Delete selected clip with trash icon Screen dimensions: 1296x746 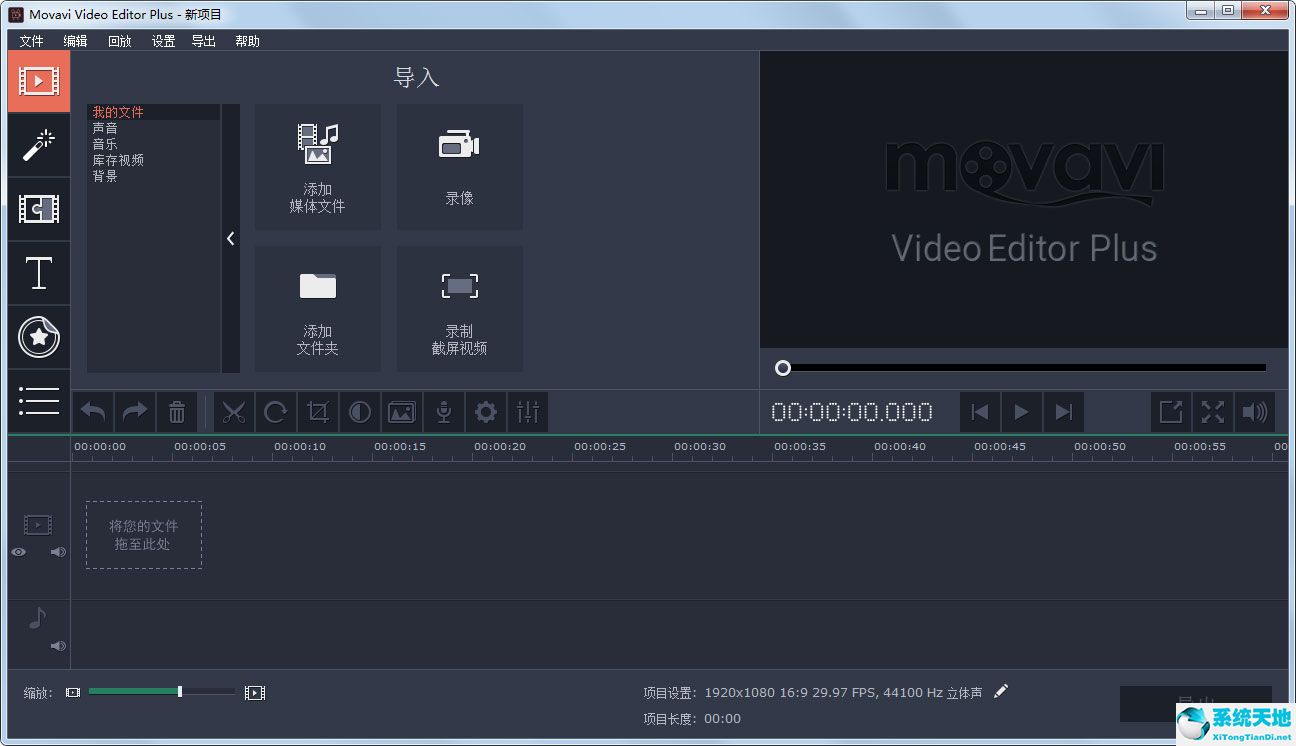coord(177,412)
